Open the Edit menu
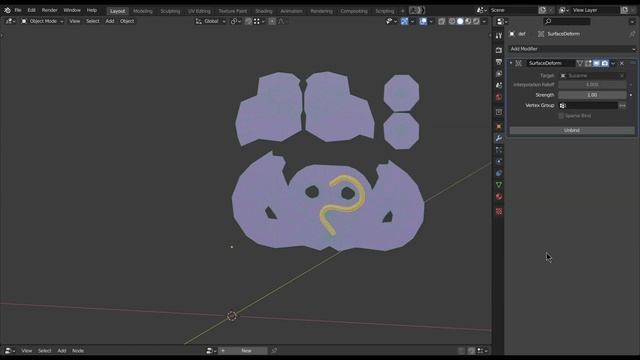Image resolution: width=640 pixels, height=360 pixels. click(x=31, y=10)
